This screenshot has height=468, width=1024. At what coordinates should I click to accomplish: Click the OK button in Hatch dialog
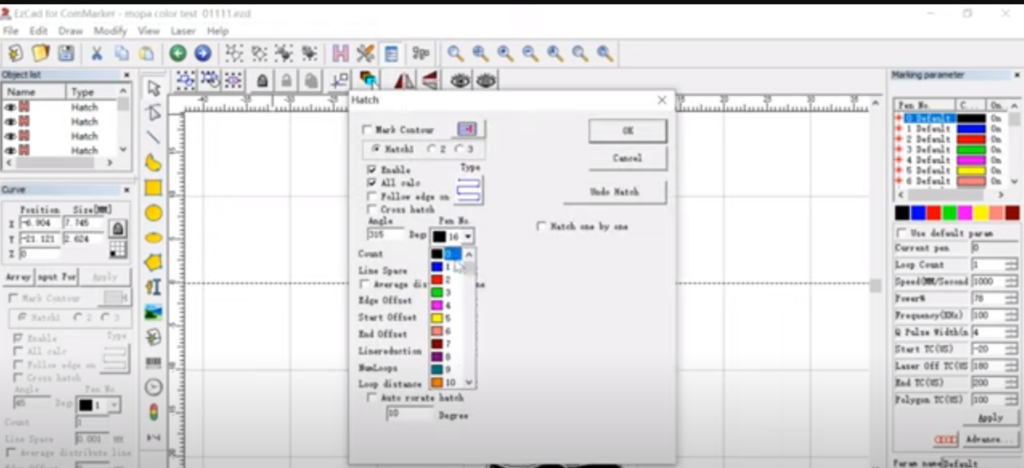coord(627,131)
